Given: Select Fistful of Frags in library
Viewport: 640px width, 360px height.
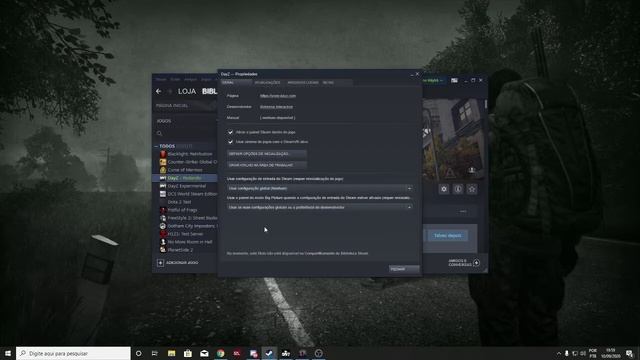Looking at the screenshot, I should point(182,210).
